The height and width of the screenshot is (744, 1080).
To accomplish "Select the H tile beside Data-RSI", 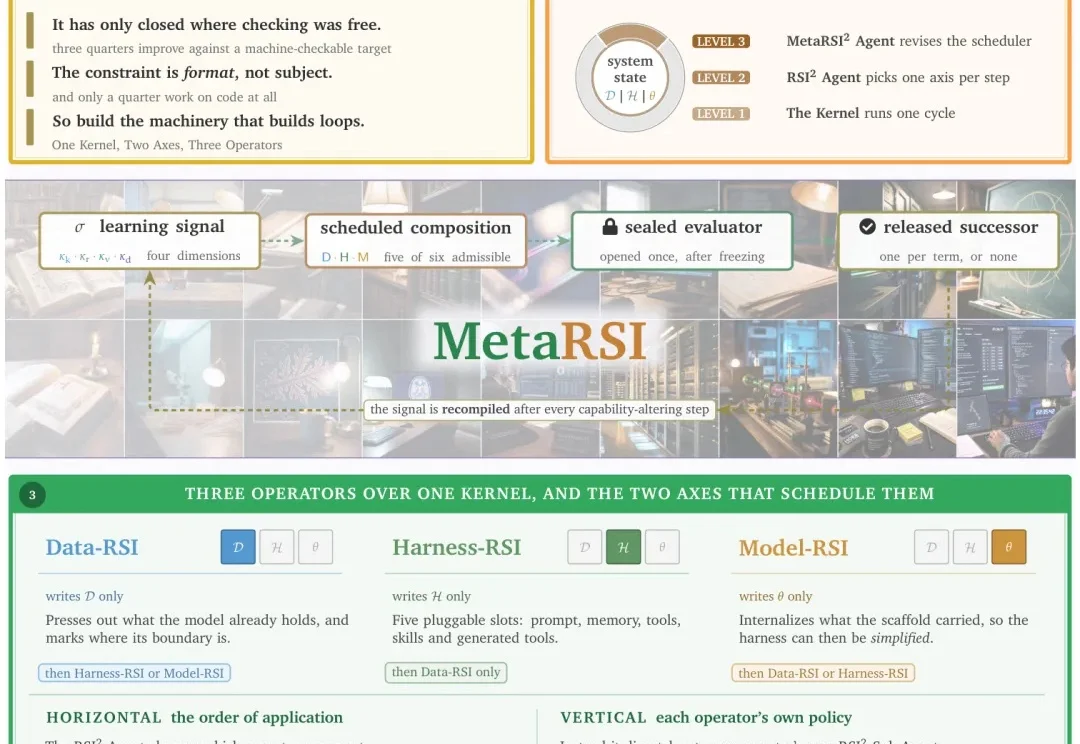I will (x=277, y=547).
